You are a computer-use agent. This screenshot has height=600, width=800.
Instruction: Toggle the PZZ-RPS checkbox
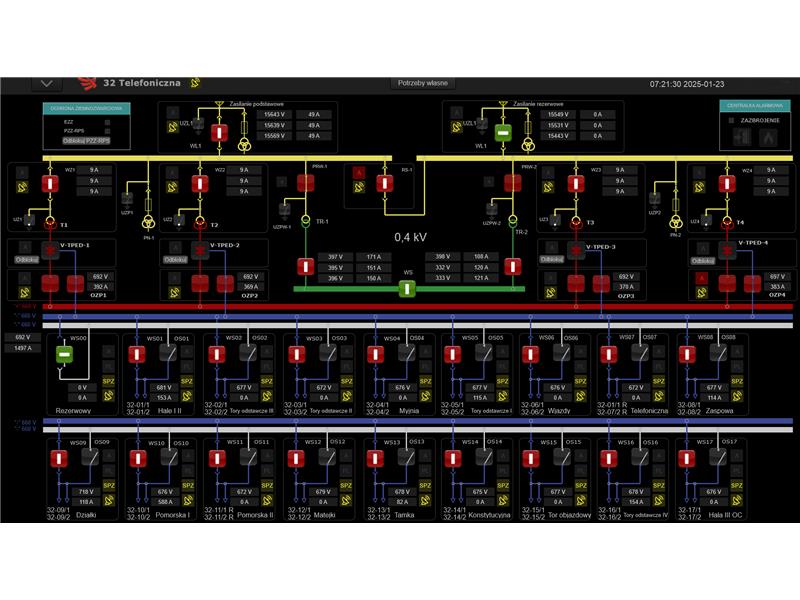pyautogui.click(x=107, y=131)
